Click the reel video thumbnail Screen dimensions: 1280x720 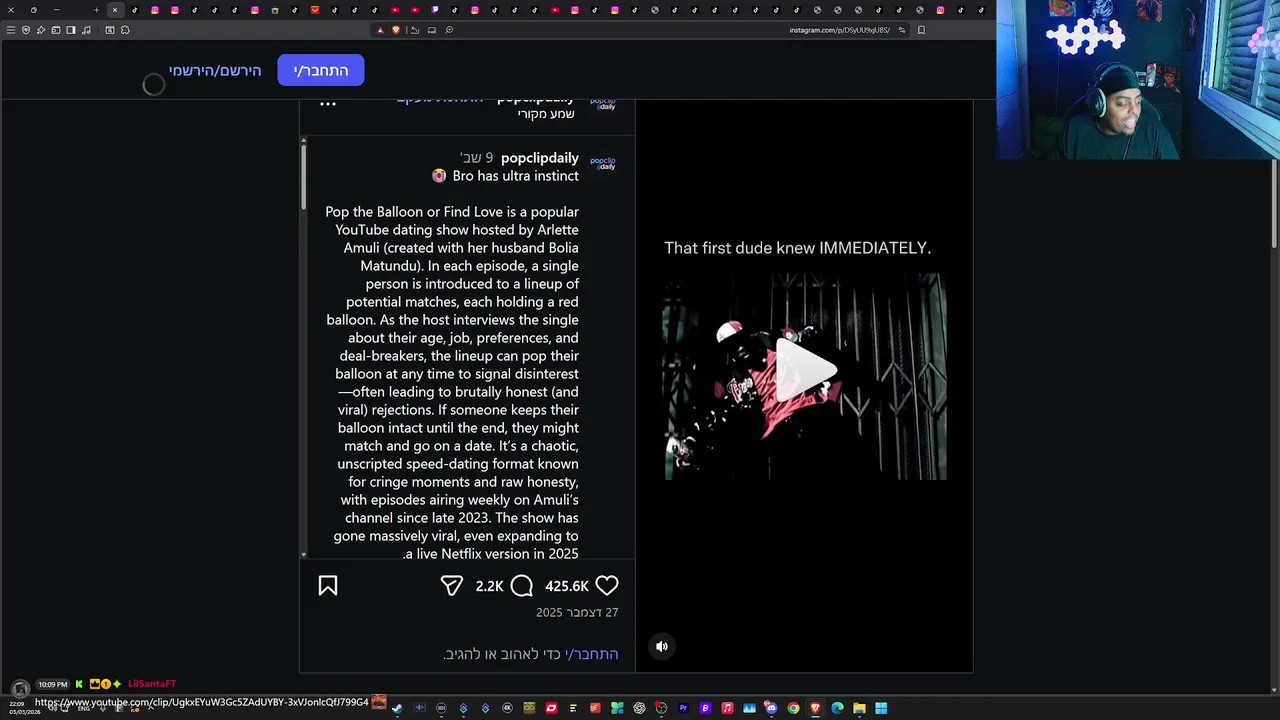click(x=806, y=376)
